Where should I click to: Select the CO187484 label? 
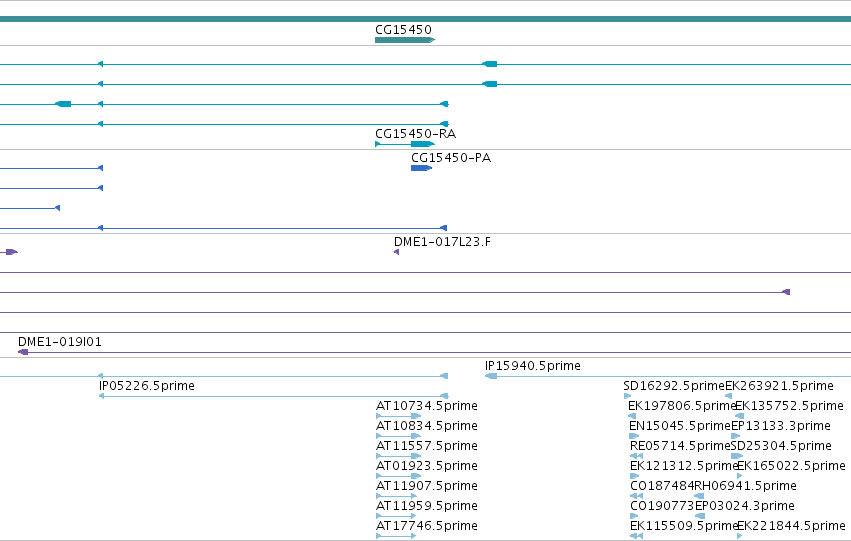pos(662,486)
